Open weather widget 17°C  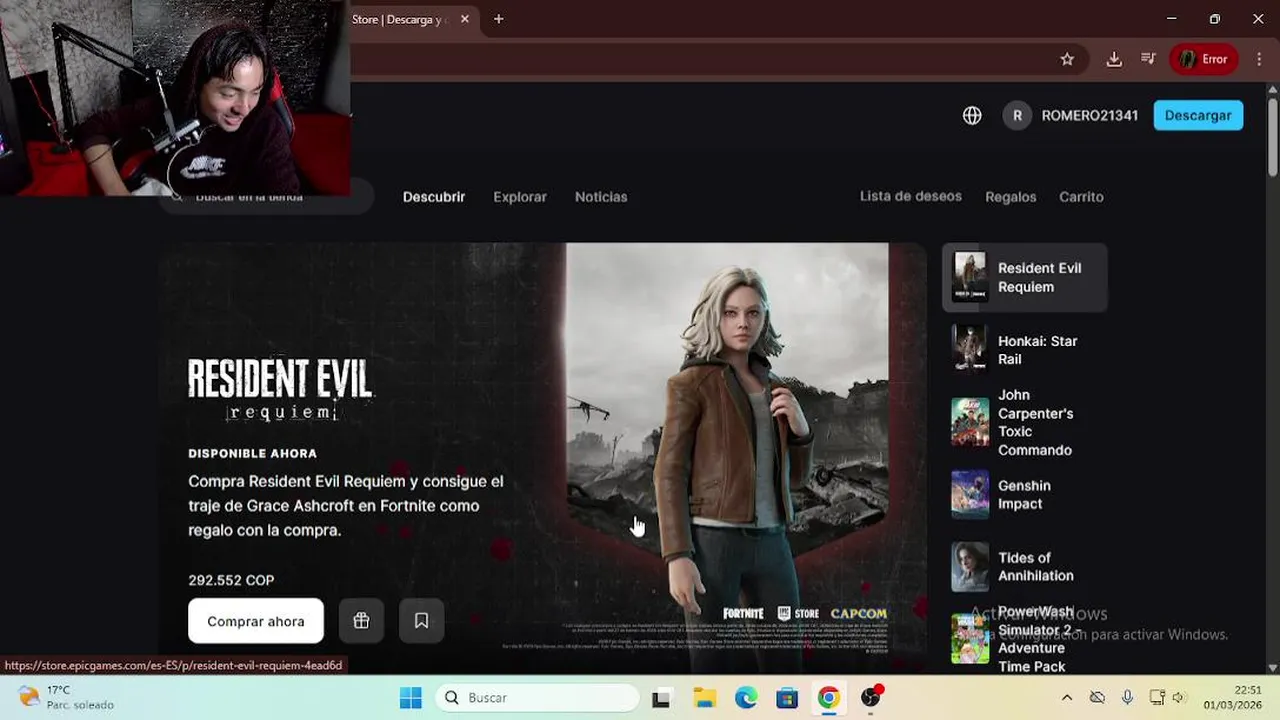(66, 697)
